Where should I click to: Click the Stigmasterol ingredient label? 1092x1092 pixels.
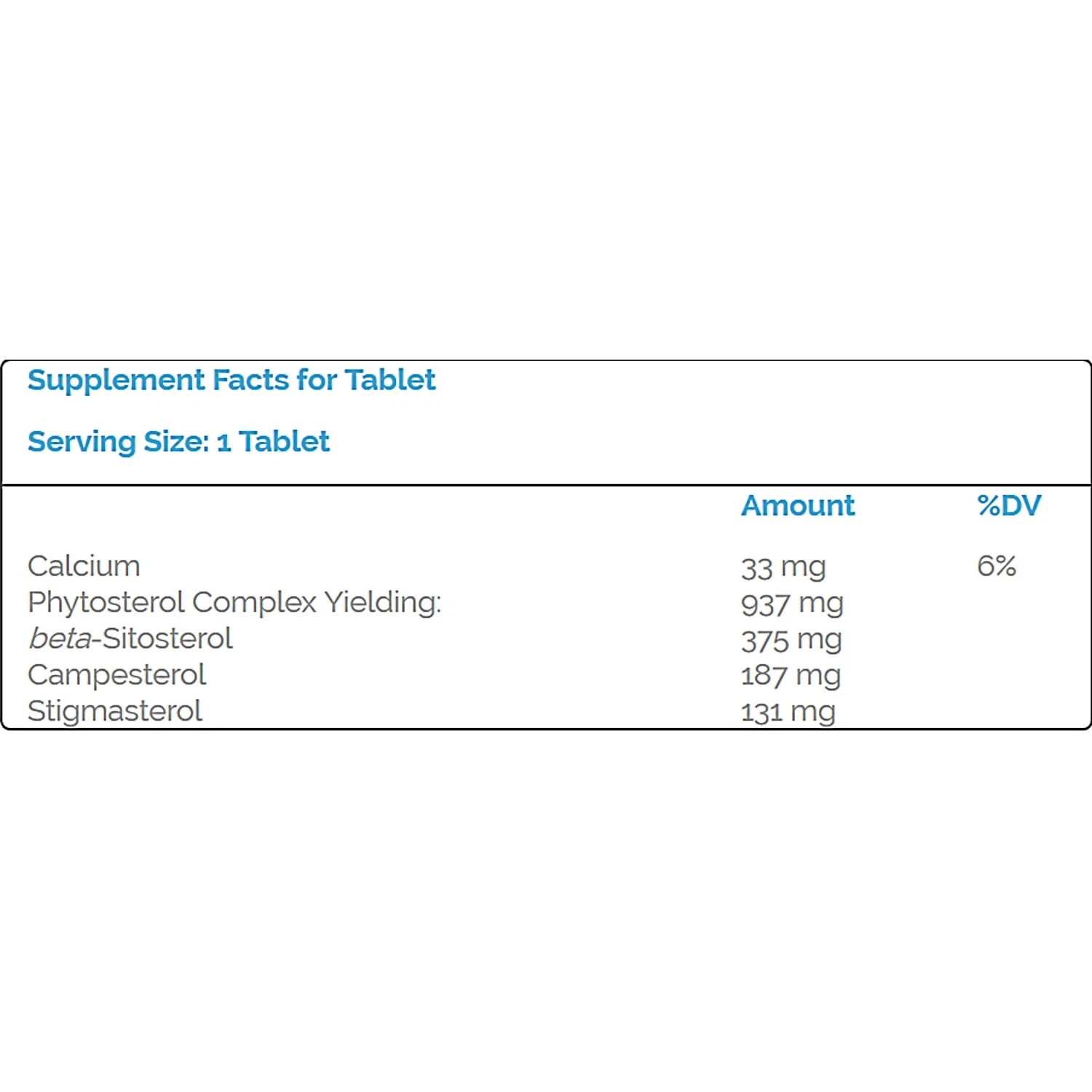[115, 711]
